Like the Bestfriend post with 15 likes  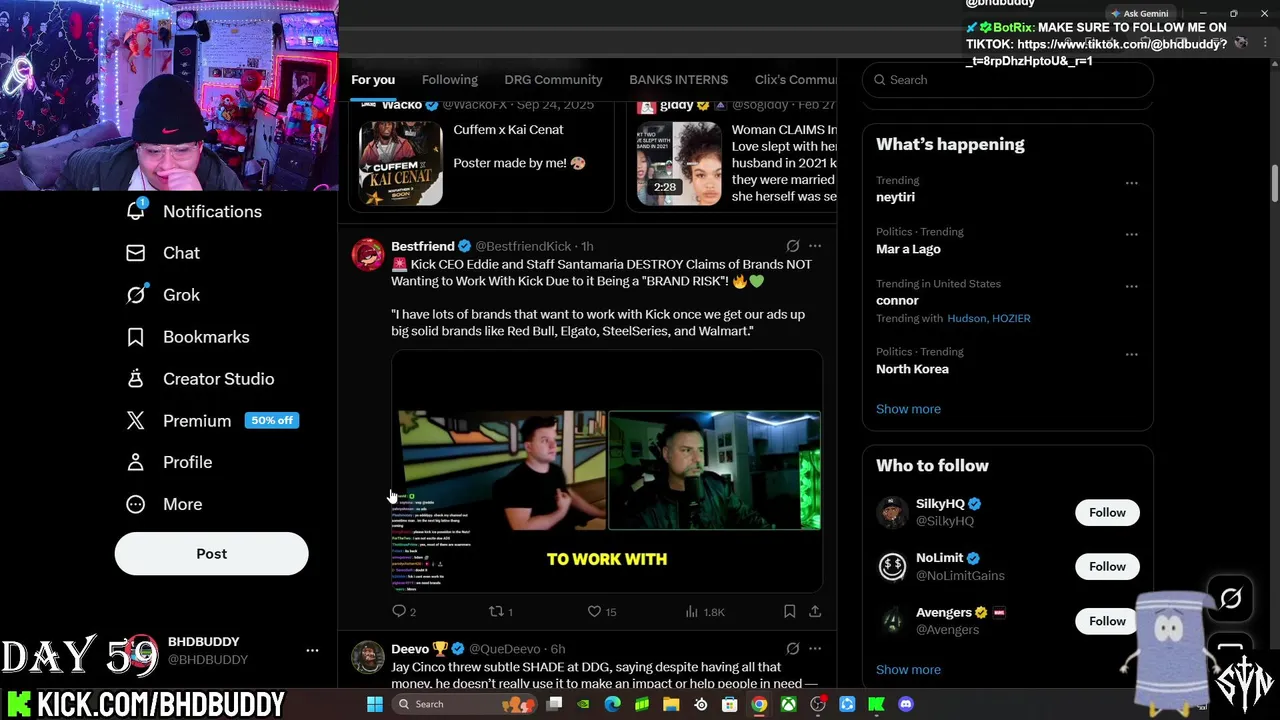(594, 611)
